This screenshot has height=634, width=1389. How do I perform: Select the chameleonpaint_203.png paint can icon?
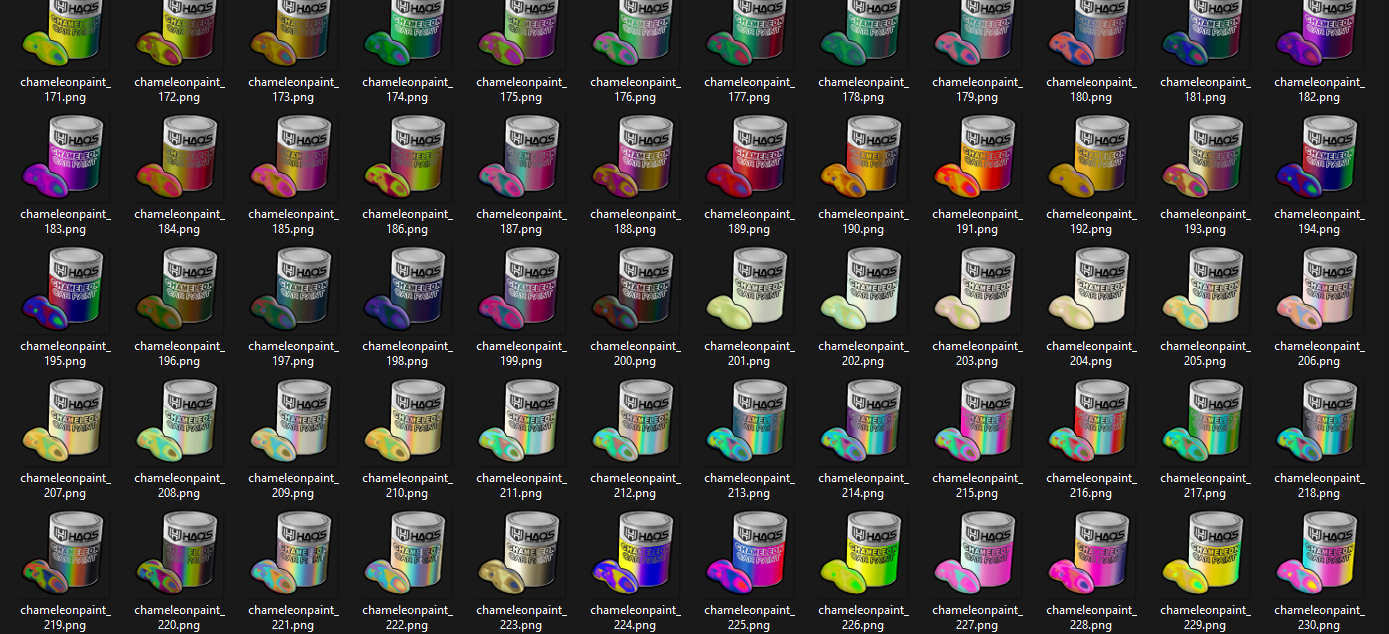[977, 289]
